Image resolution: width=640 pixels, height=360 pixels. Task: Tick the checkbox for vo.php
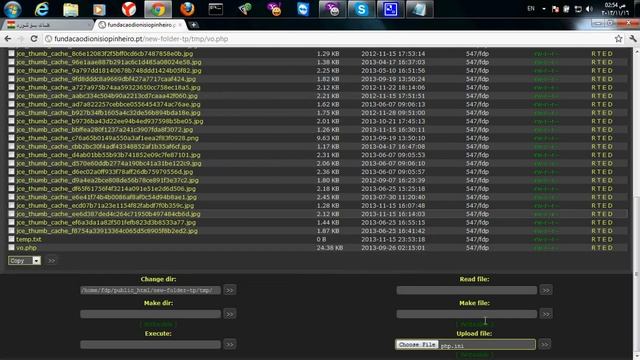coord(11,247)
